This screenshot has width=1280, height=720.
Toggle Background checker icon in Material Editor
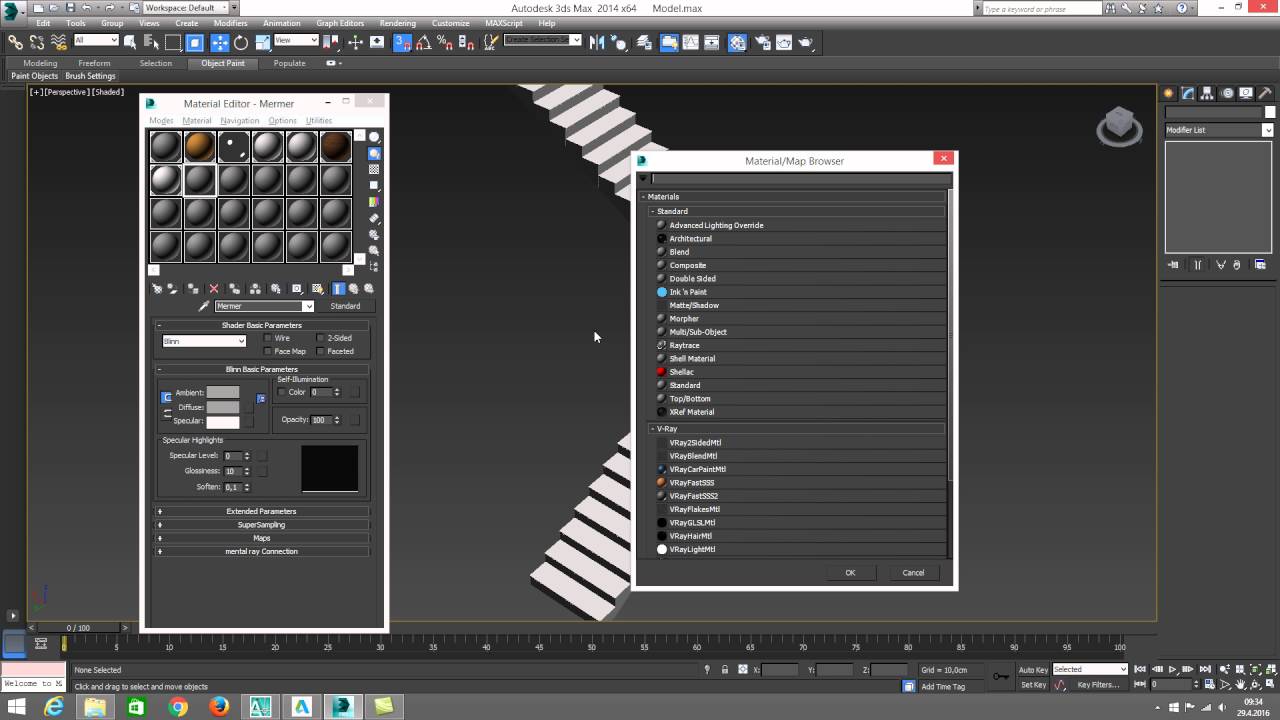[374, 170]
